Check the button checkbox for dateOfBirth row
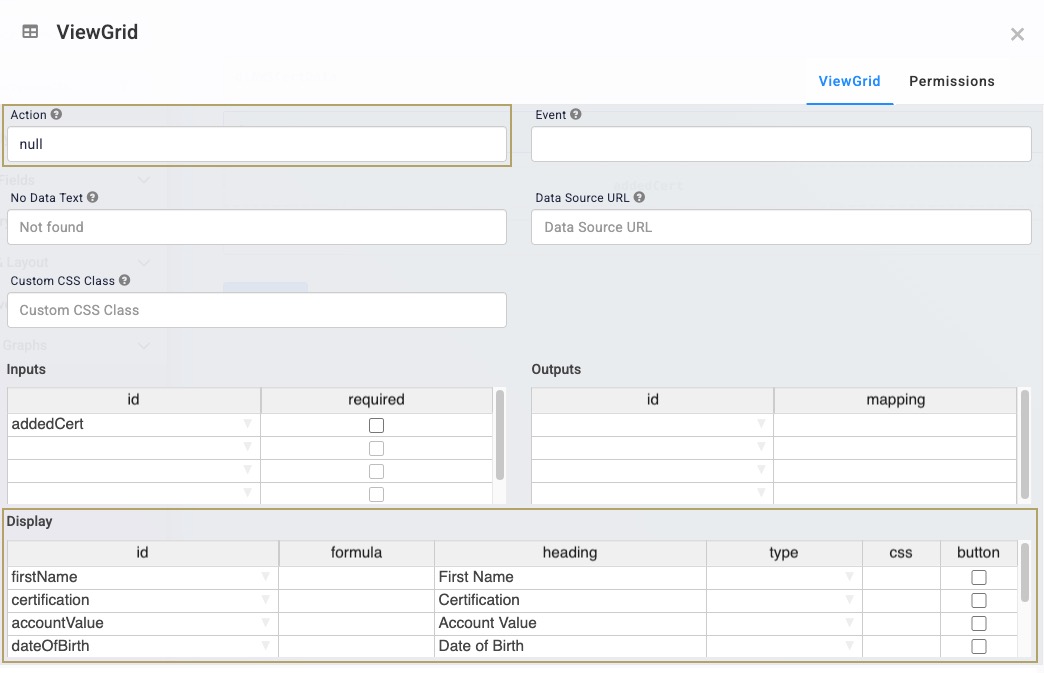 click(x=979, y=646)
